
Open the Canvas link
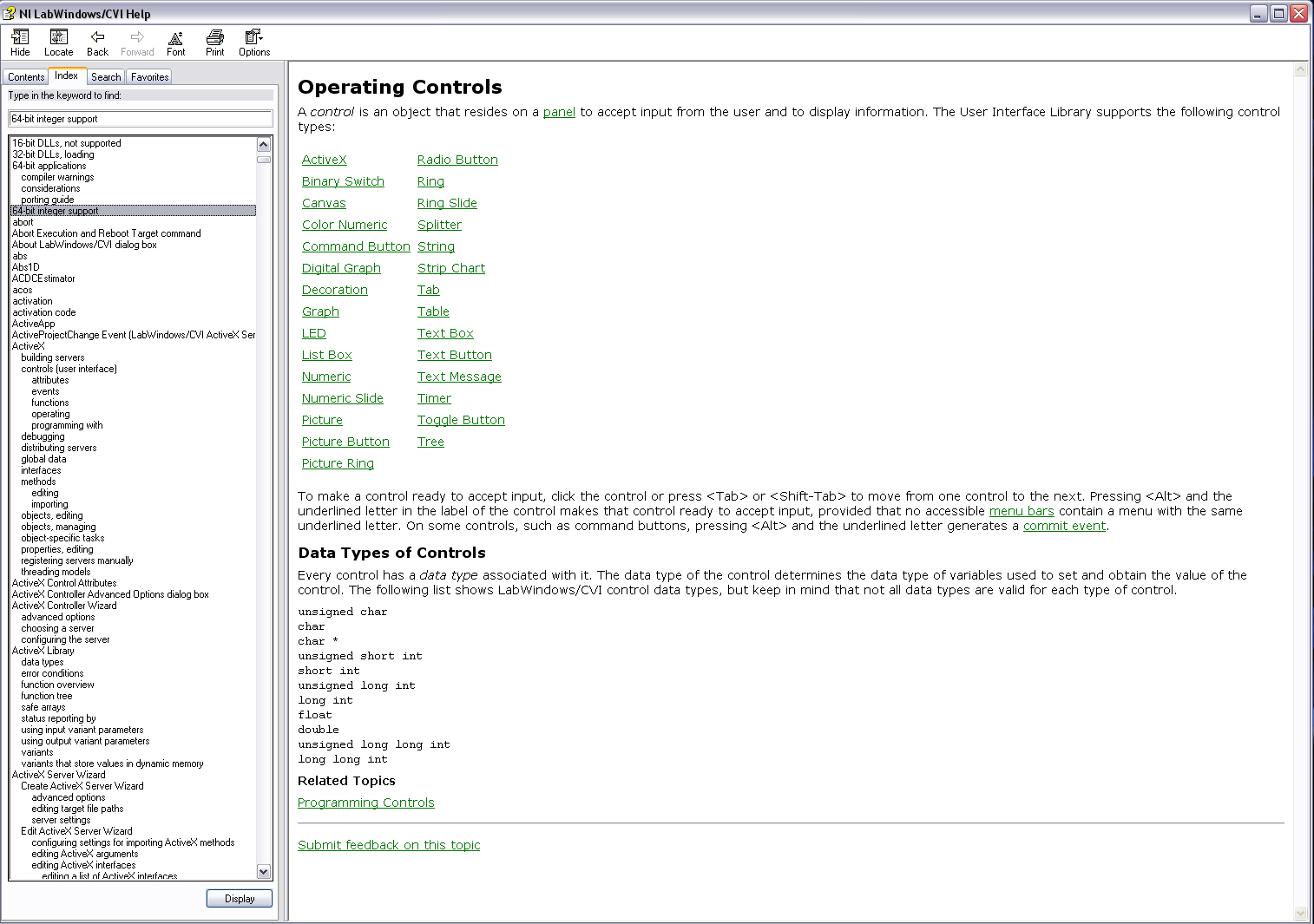324,203
